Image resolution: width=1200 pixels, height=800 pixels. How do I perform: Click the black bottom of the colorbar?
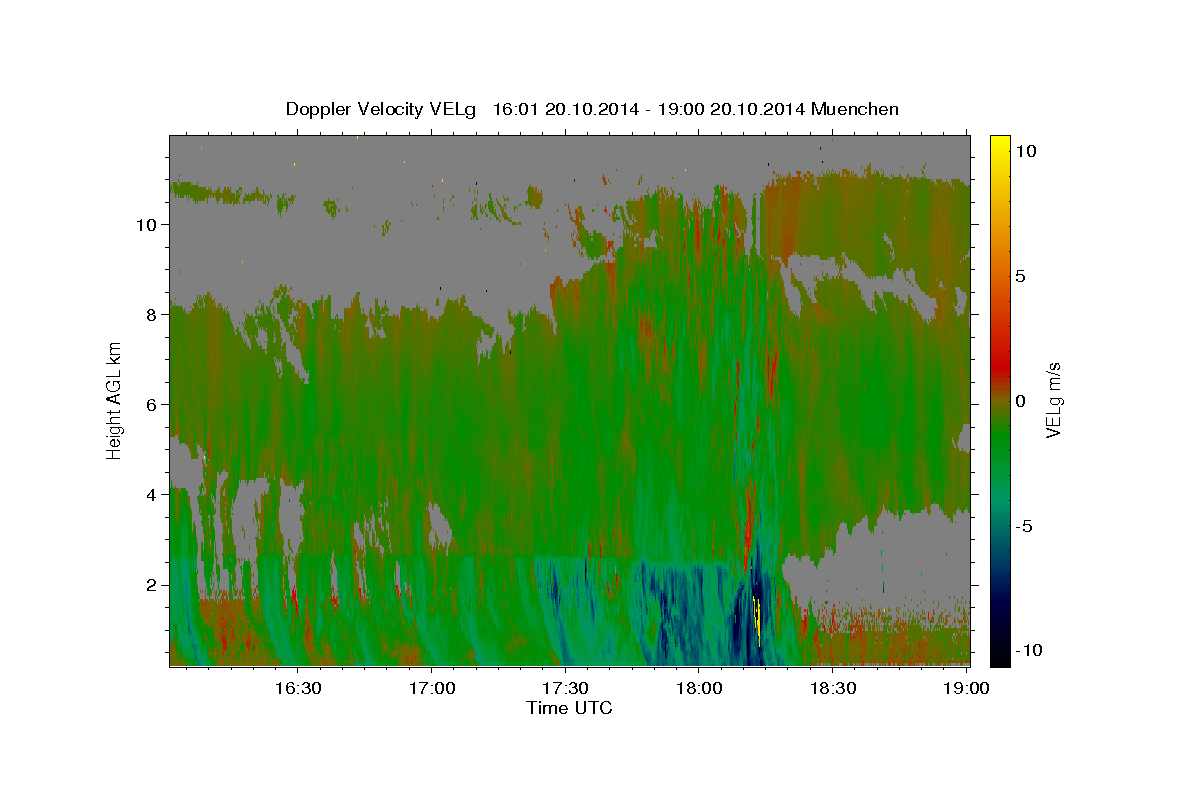pos(999,657)
